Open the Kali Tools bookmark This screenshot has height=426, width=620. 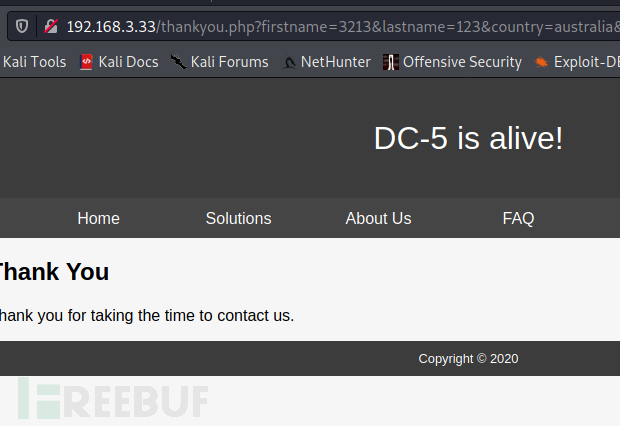34,62
